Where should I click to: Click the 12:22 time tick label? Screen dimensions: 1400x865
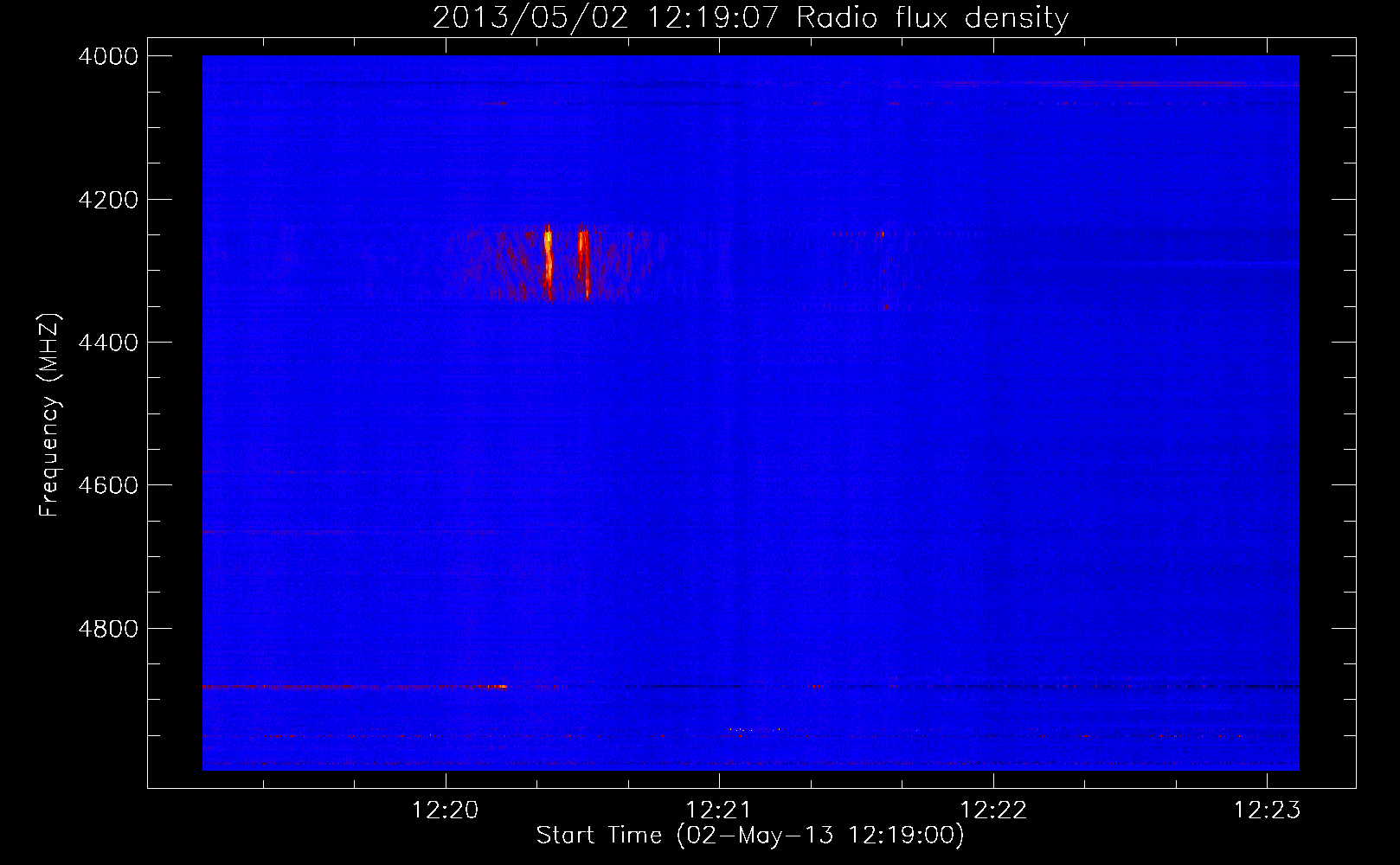click(993, 811)
